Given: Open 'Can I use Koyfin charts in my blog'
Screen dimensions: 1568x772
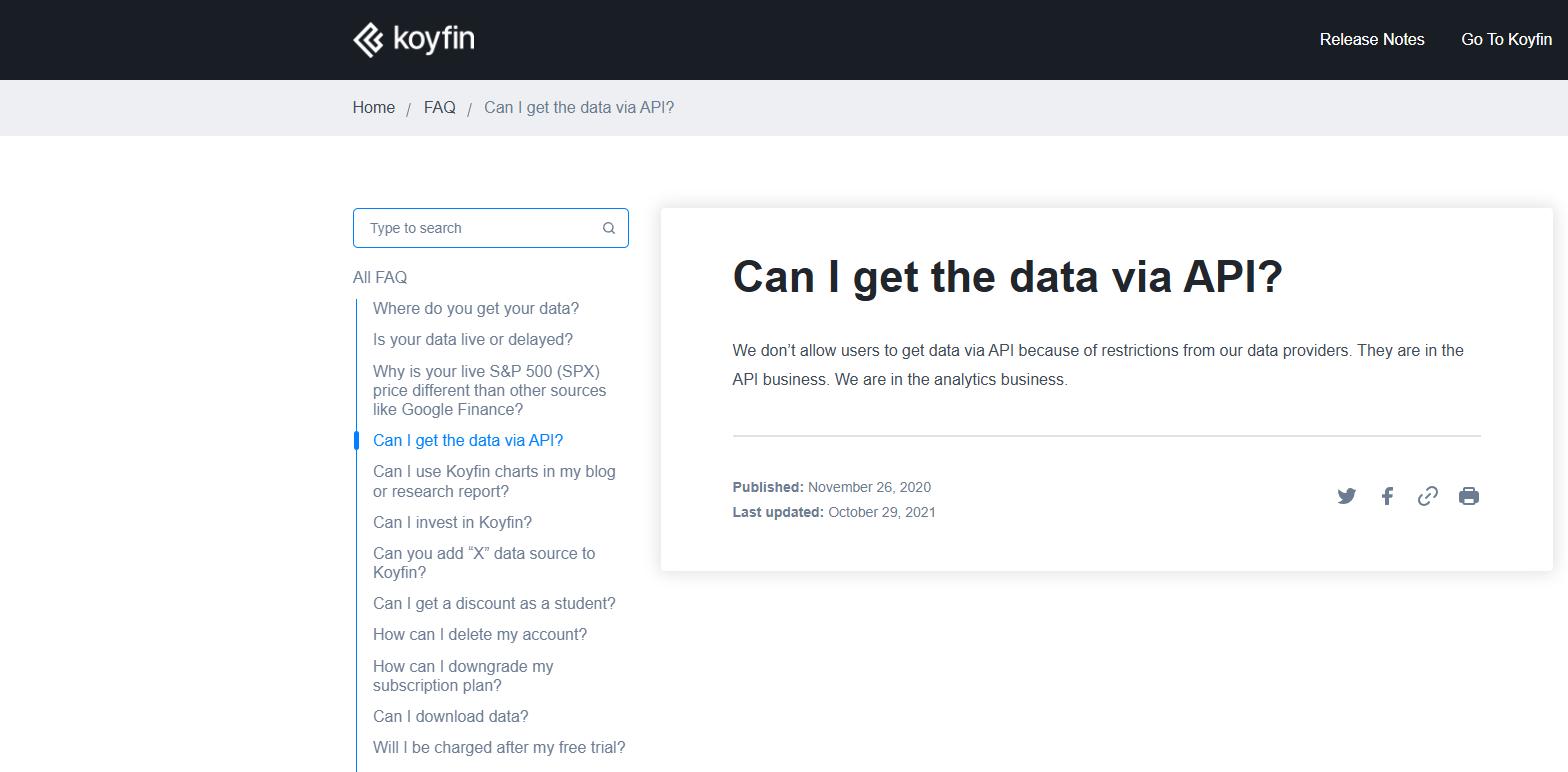Looking at the screenshot, I should click(x=494, y=481).
